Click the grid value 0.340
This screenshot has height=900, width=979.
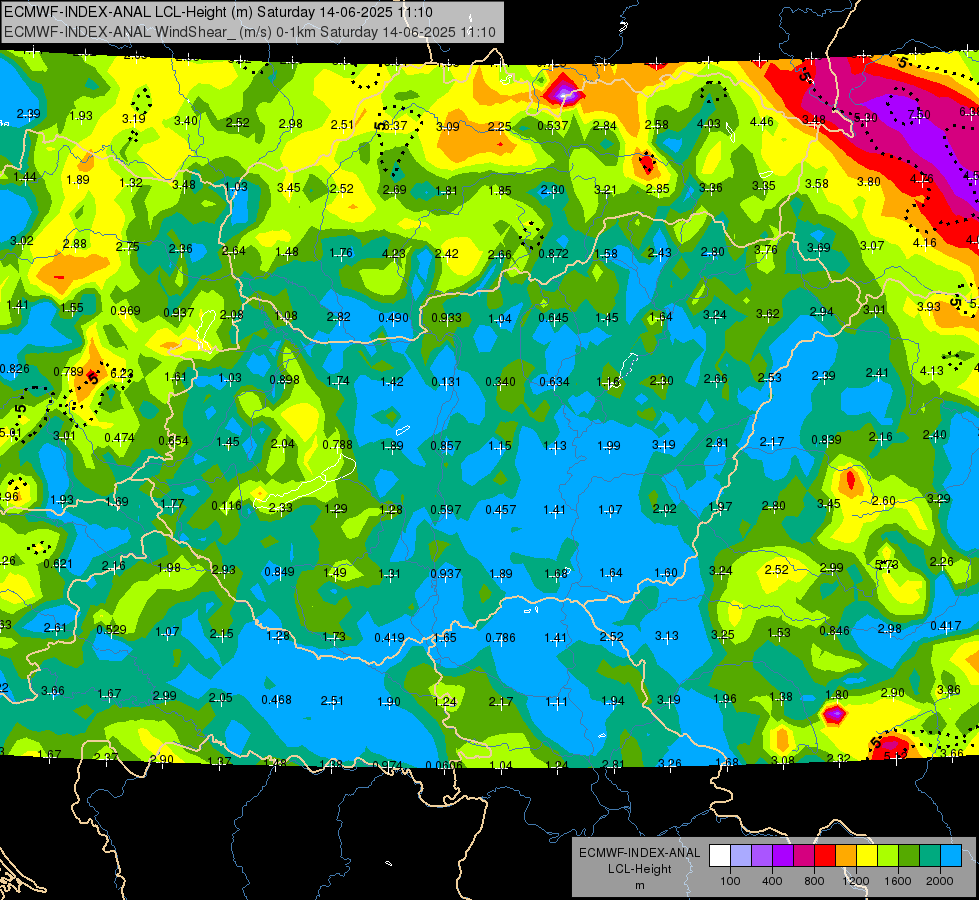click(501, 382)
